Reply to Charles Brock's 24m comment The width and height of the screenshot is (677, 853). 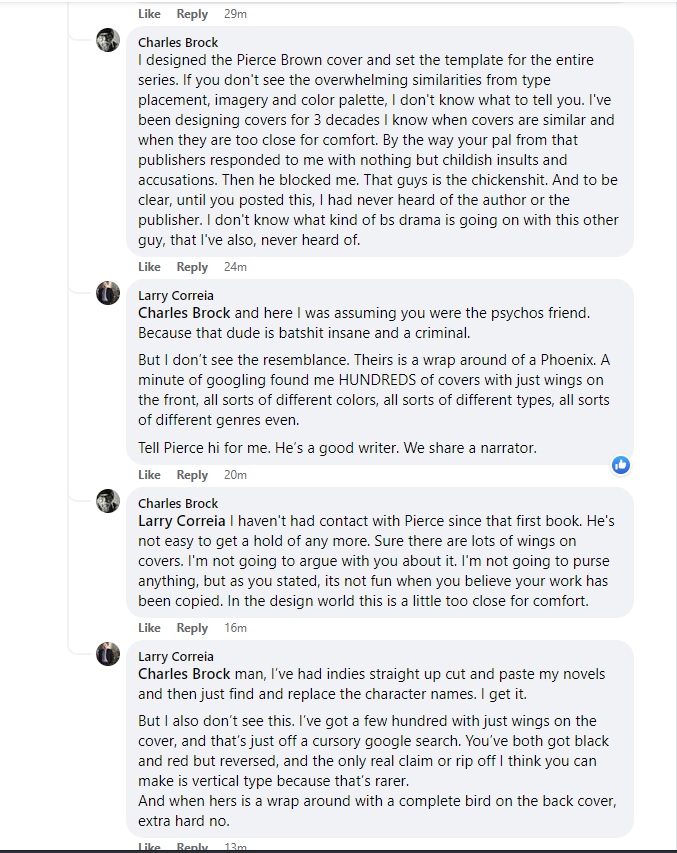coord(192,267)
